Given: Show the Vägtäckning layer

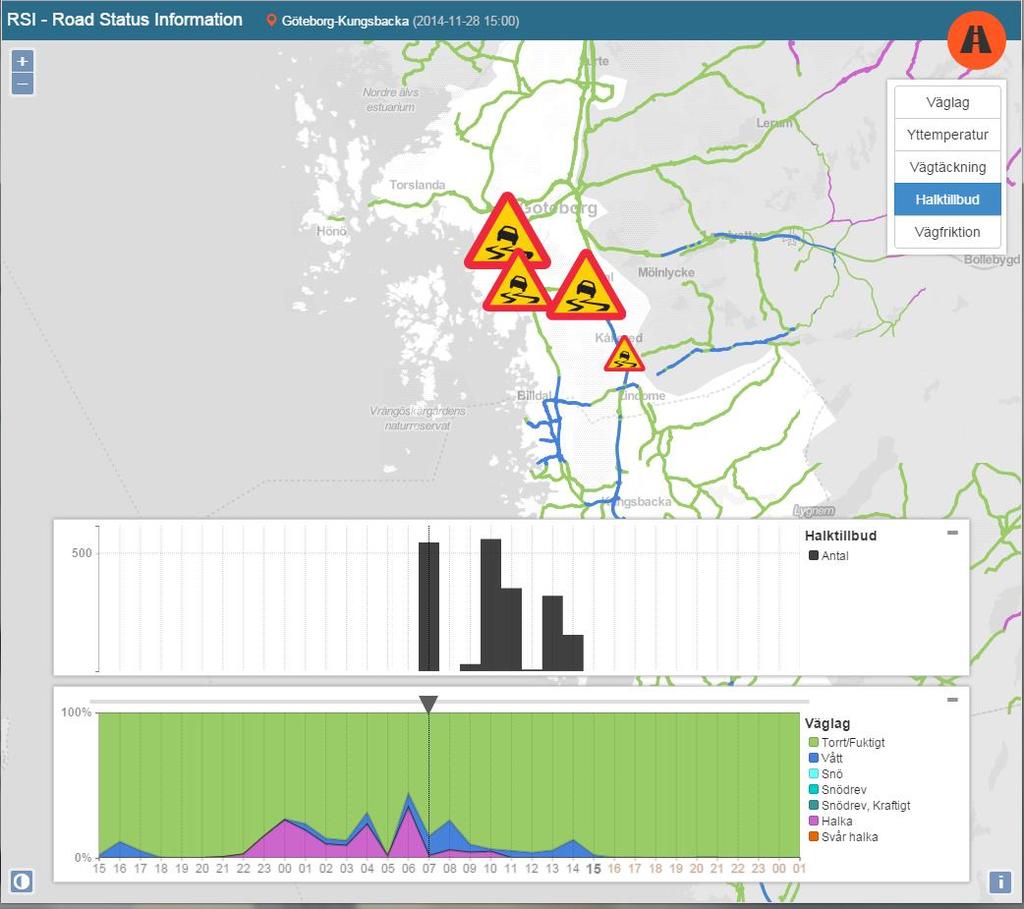Looking at the screenshot, I should tap(947, 167).
